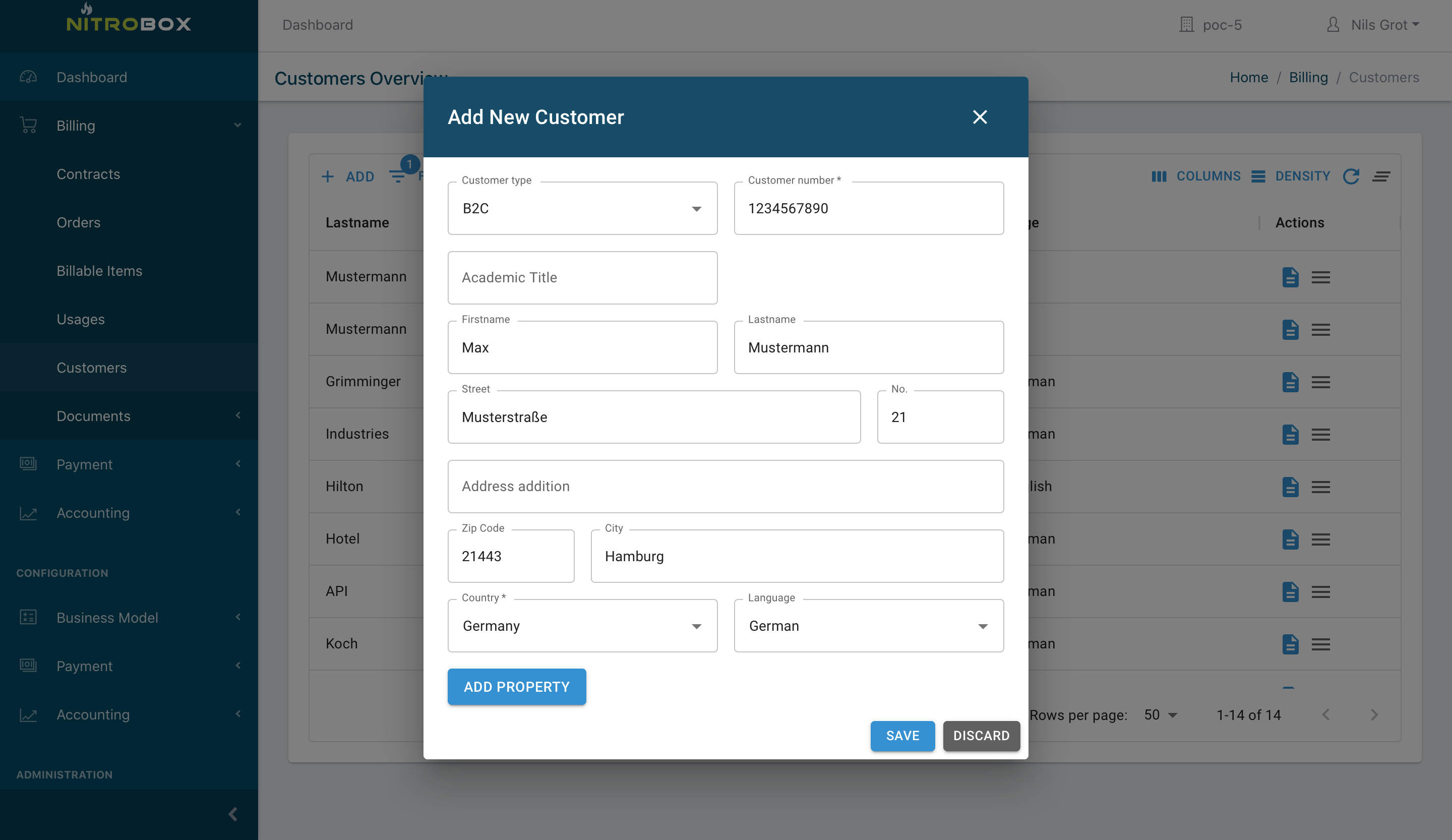The image size is (1452, 840).
Task: Open the Language dropdown showing German
Action: coord(868,626)
